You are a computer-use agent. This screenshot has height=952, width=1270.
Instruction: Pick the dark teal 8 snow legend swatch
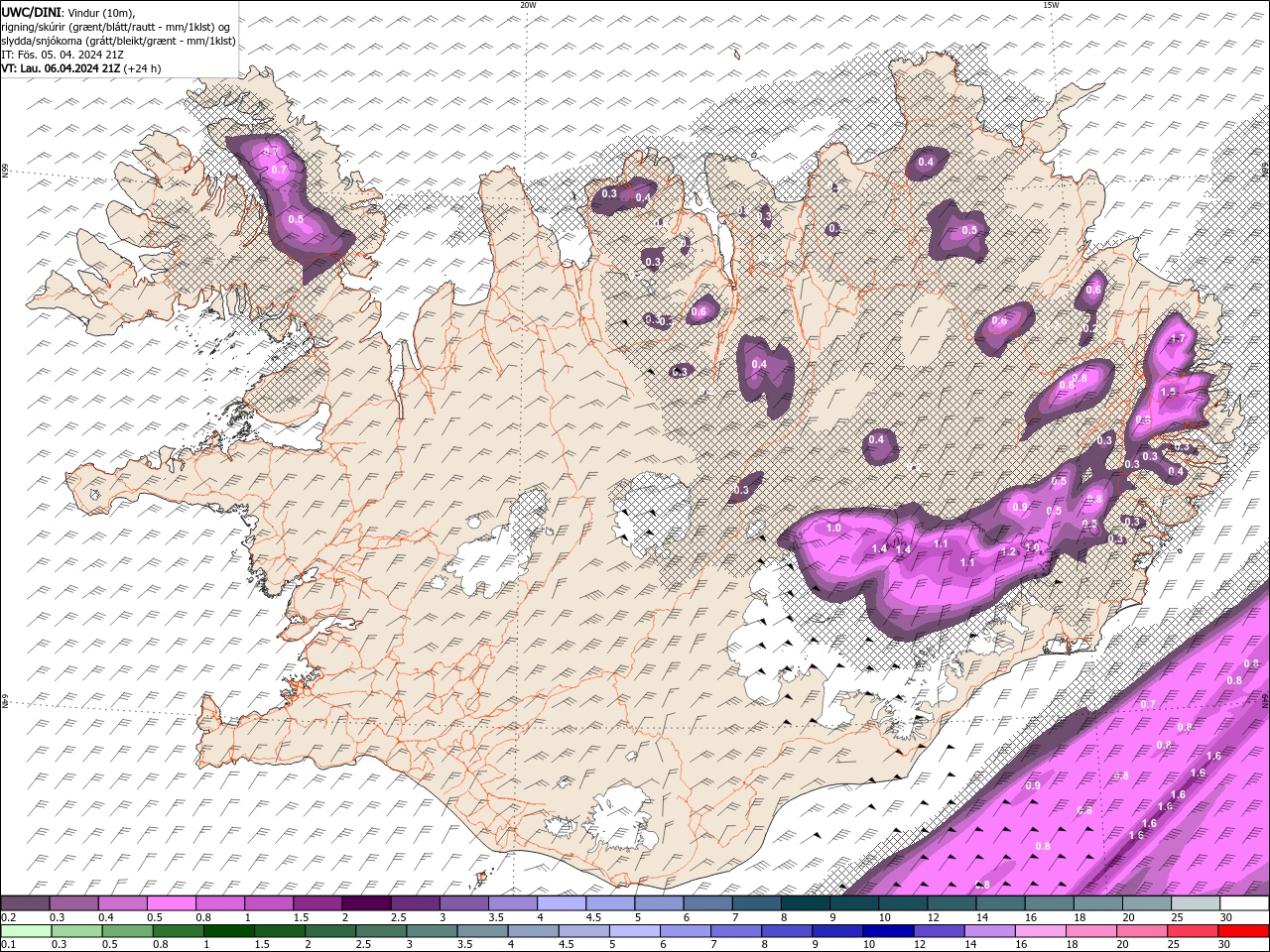805,903
